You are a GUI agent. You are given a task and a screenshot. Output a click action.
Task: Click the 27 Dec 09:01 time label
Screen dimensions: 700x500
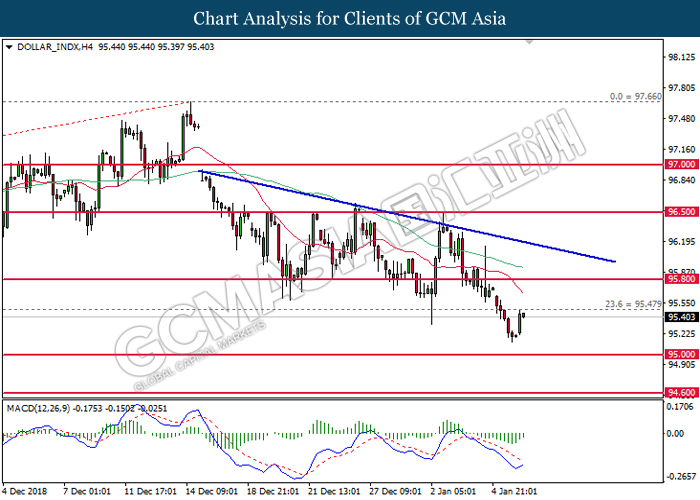coord(395,491)
